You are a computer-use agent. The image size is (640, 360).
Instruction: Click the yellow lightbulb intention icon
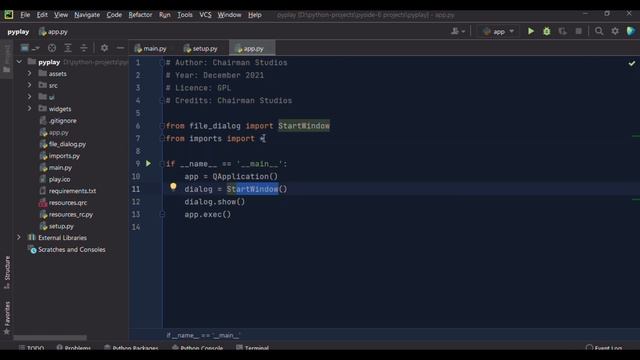(173, 187)
